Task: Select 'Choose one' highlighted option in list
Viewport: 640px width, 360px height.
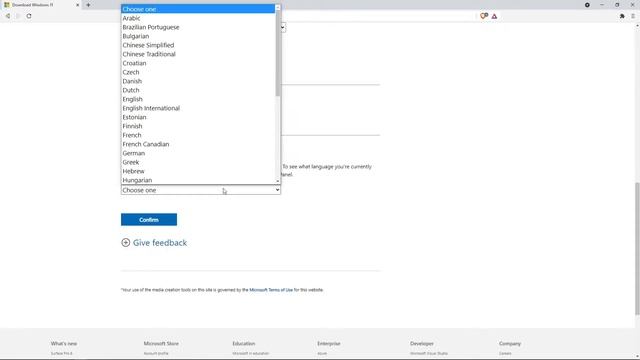Action: pyautogui.click(x=198, y=9)
